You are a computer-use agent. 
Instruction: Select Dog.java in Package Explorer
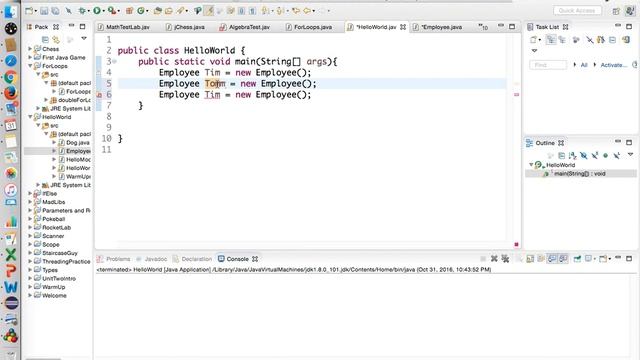(78, 142)
